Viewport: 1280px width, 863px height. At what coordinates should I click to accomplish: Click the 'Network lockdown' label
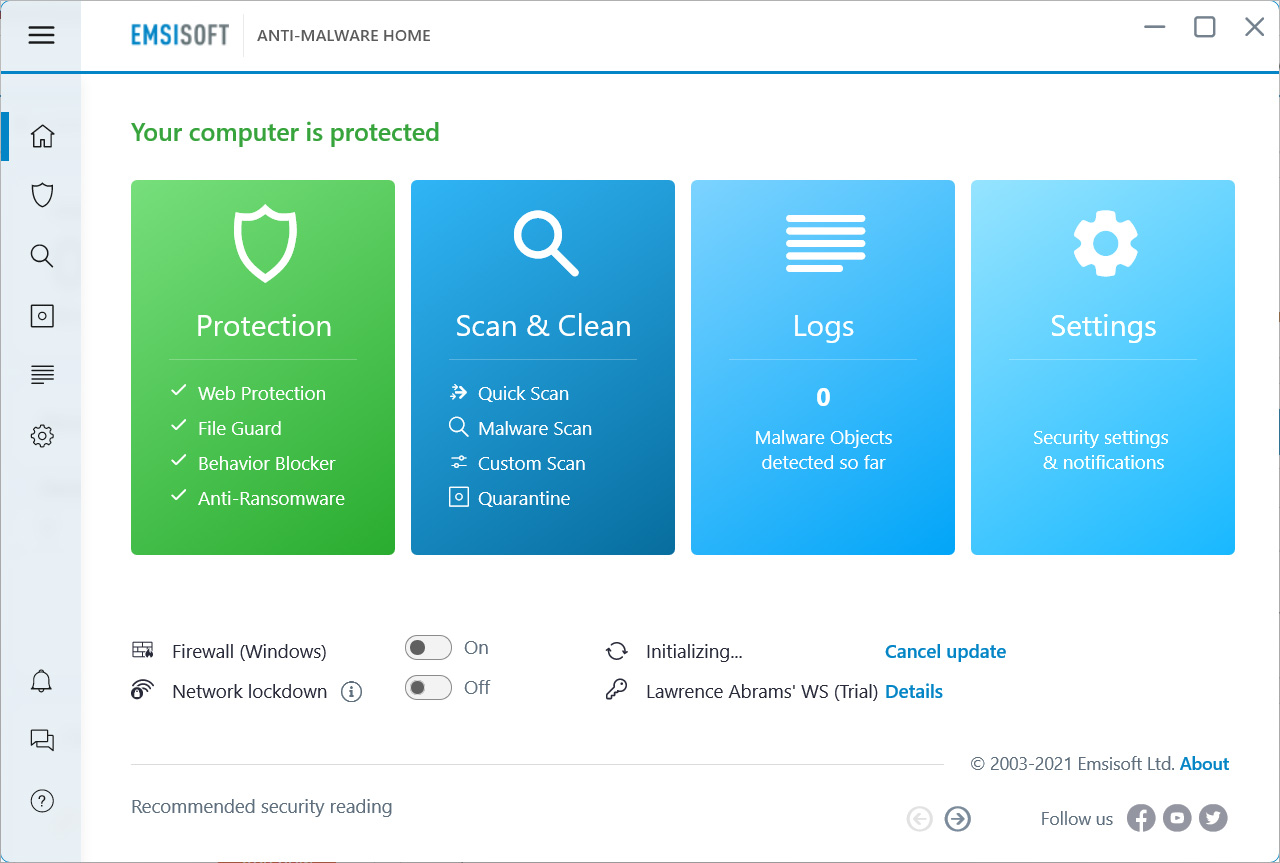pyautogui.click(x=250, y=691)
